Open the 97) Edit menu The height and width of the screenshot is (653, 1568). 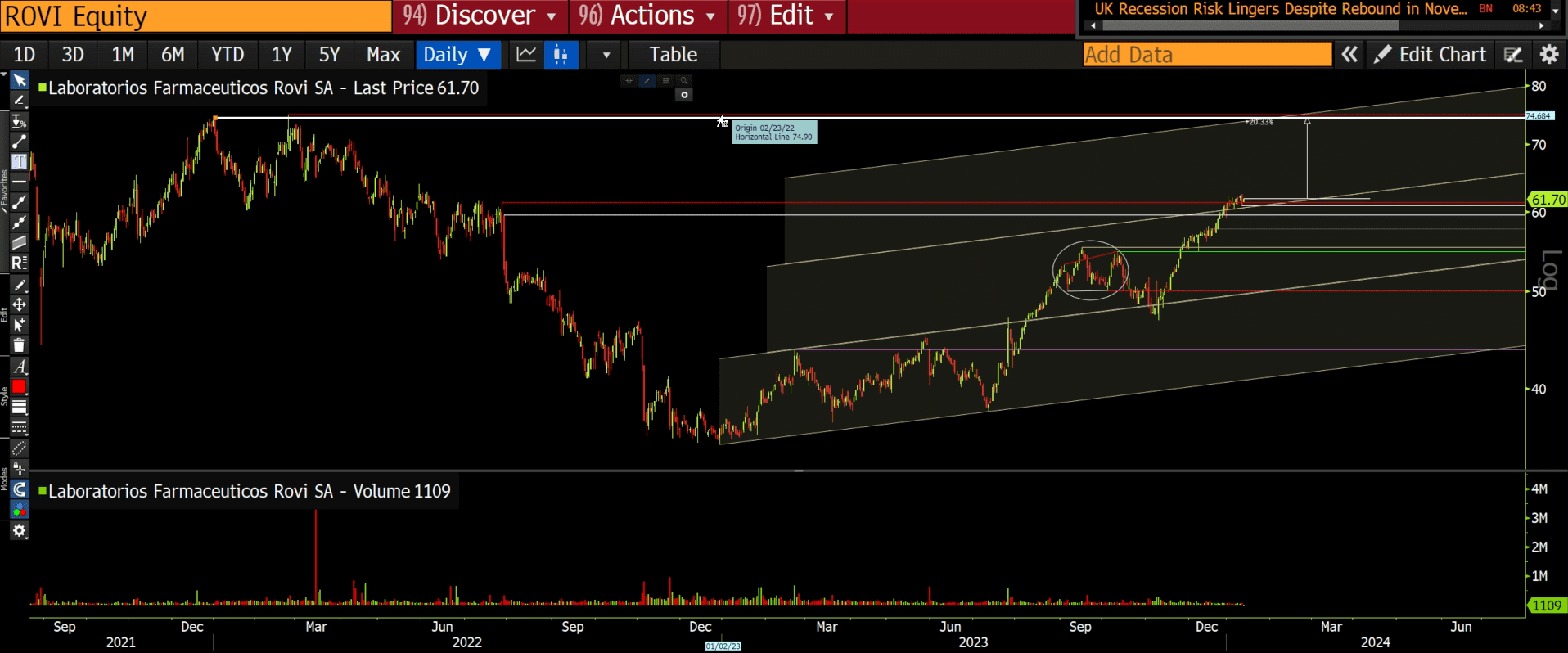pyautogui.click(x=786, y=16)
